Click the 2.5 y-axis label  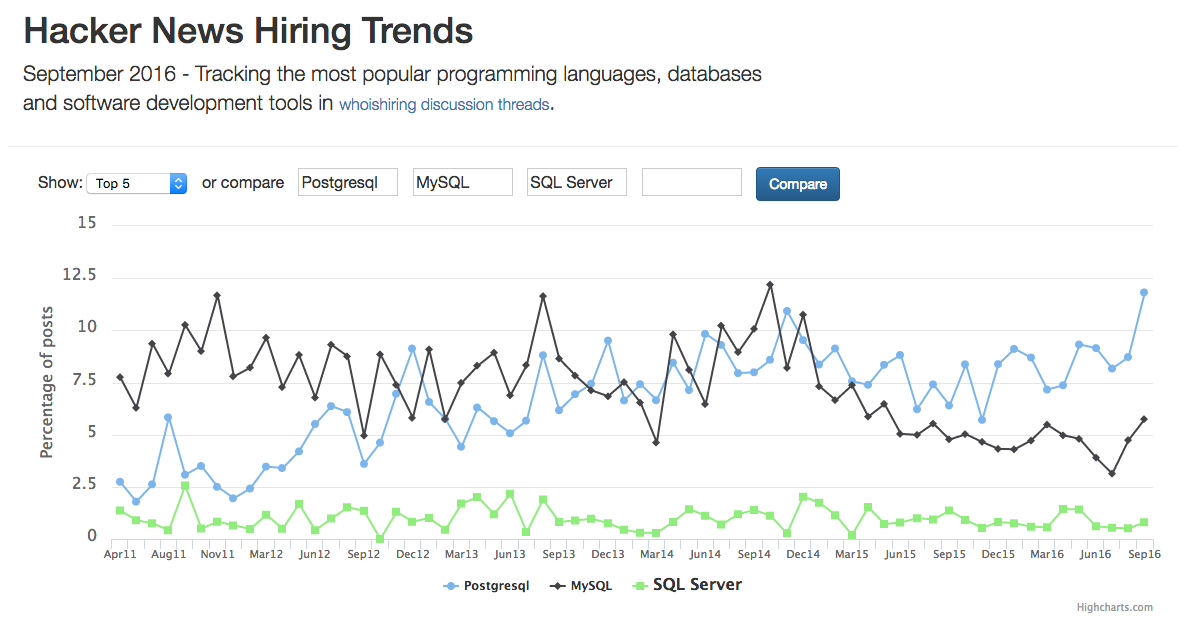click(x=84, y=484)
